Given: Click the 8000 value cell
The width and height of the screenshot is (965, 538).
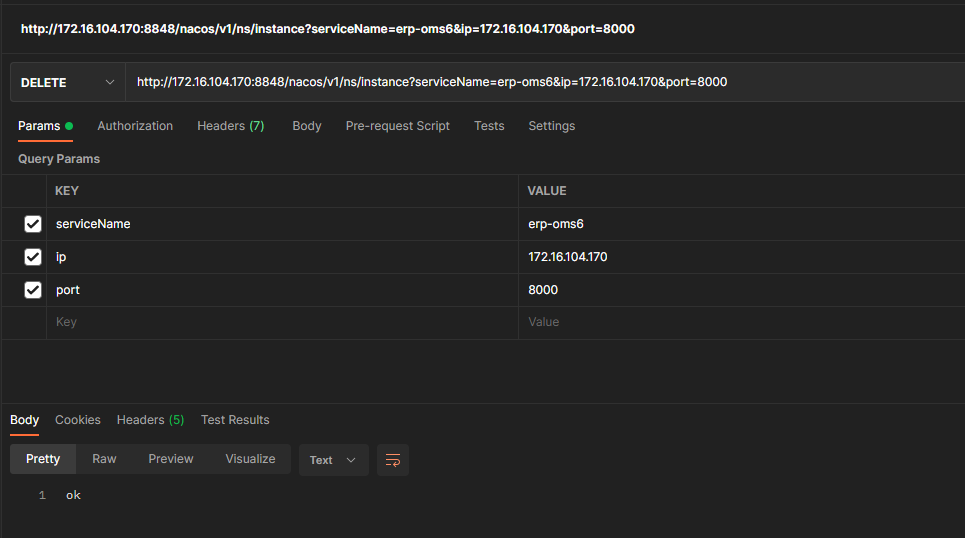Looking at the screenshot, I should click(742, 290).
